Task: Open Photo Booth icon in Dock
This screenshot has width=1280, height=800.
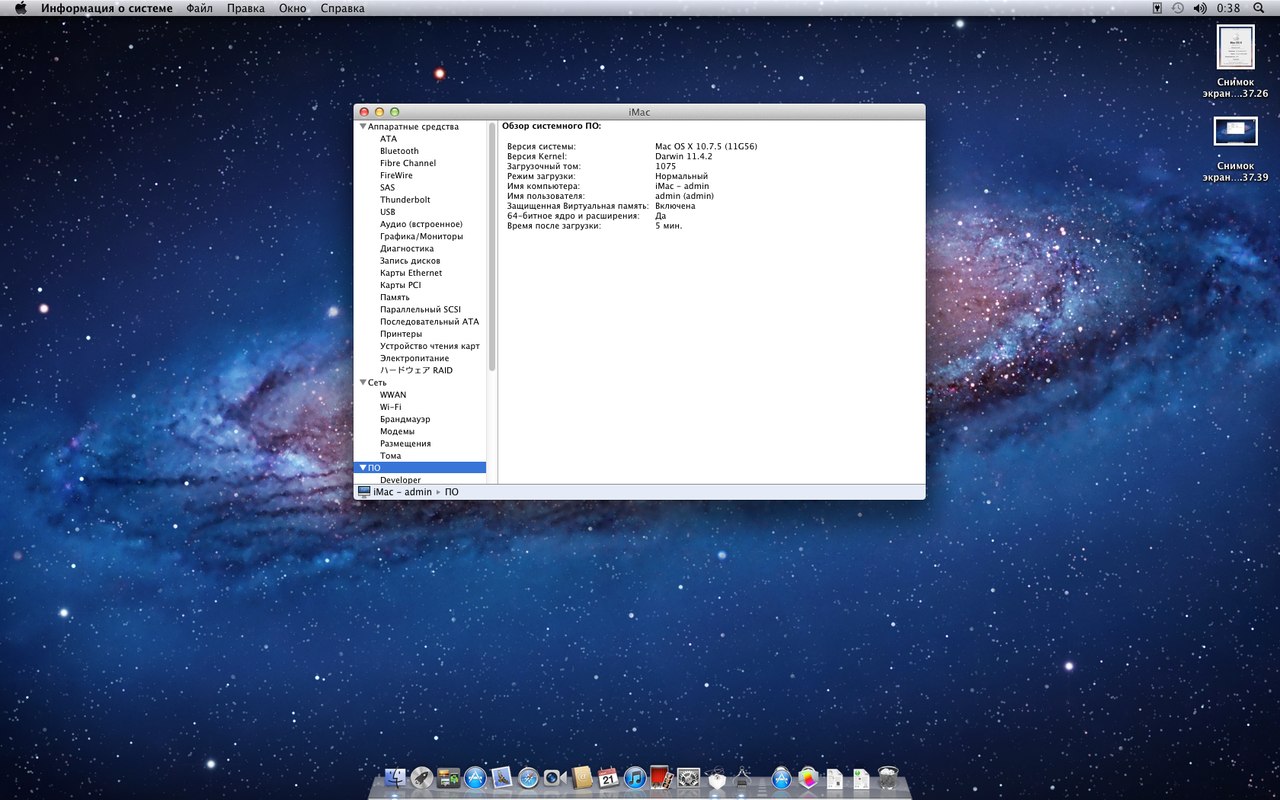Action: tap(661, 778)
